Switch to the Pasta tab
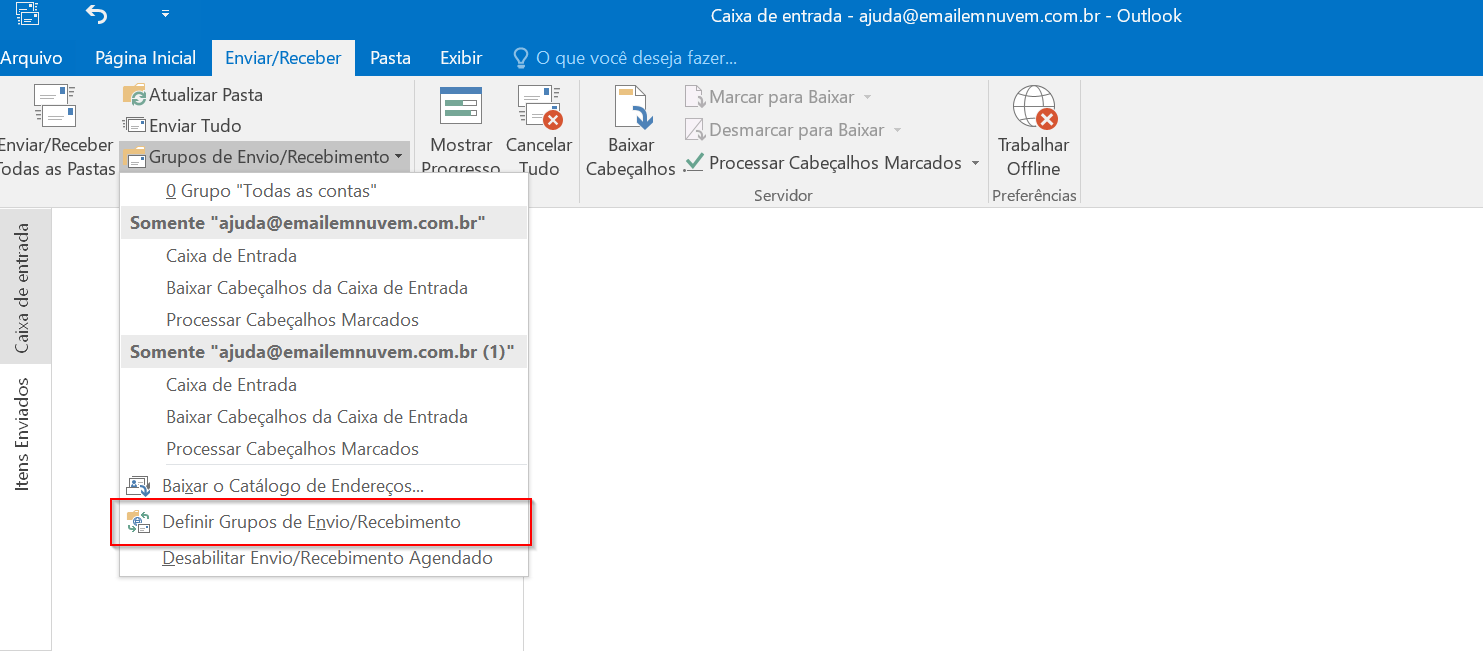 click(390, 58)
